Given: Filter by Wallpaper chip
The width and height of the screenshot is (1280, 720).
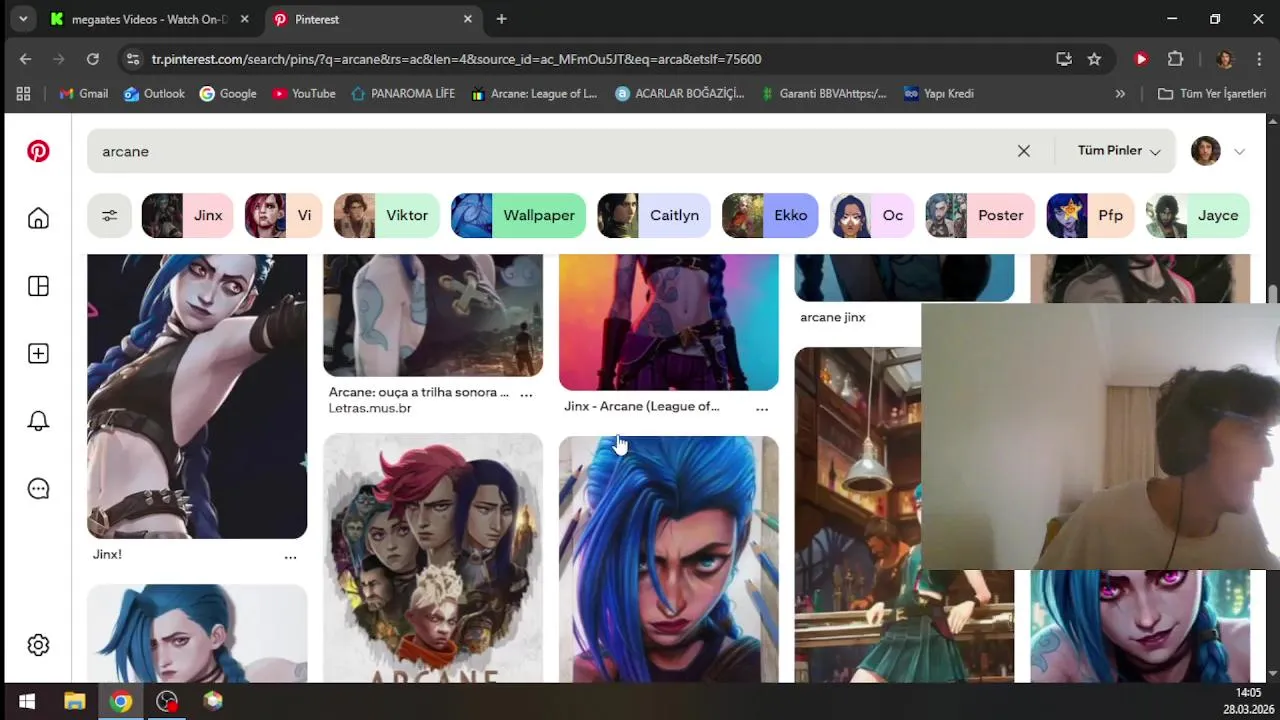Looking at the screenshot, I should click(x=518, y=215).
